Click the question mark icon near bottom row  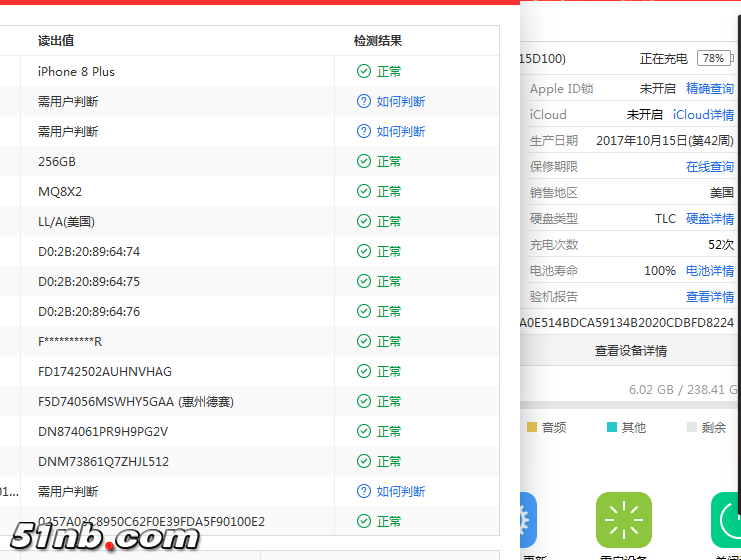[364, 491]
